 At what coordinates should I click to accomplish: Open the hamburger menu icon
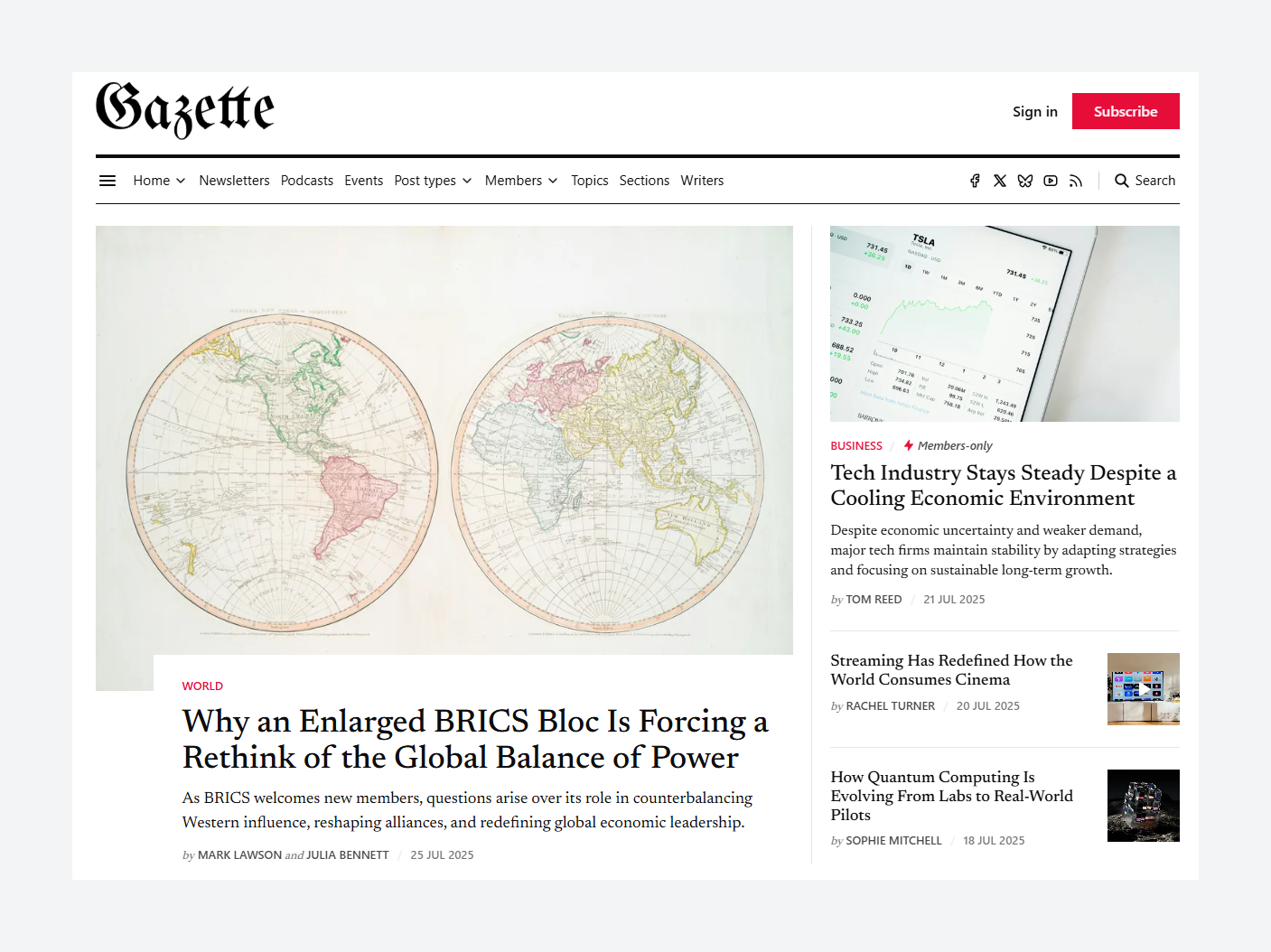pos(107,181)
